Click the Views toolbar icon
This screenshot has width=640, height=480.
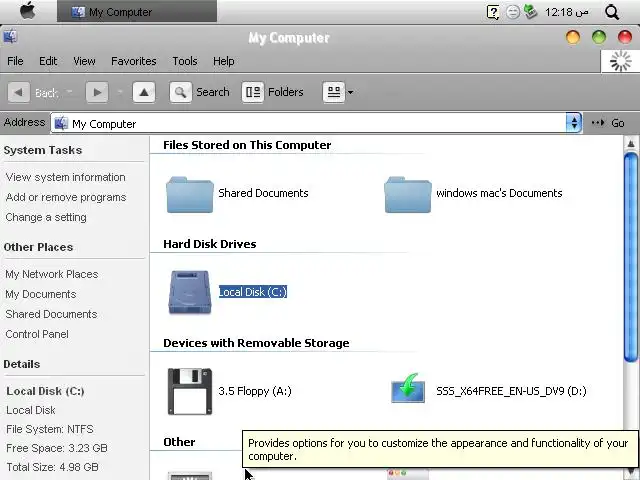(x=333, y=92)
